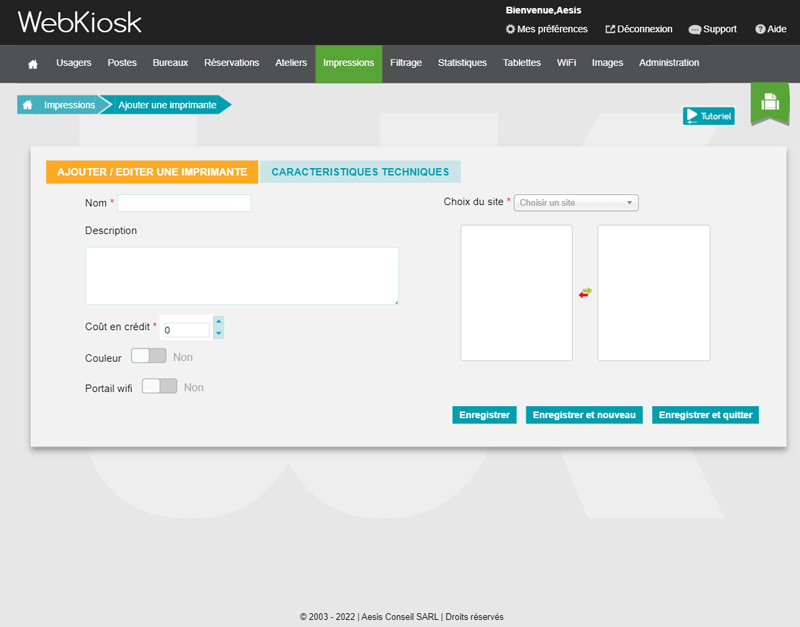Click Enregistrer et nouveau button

pos(584,415)
